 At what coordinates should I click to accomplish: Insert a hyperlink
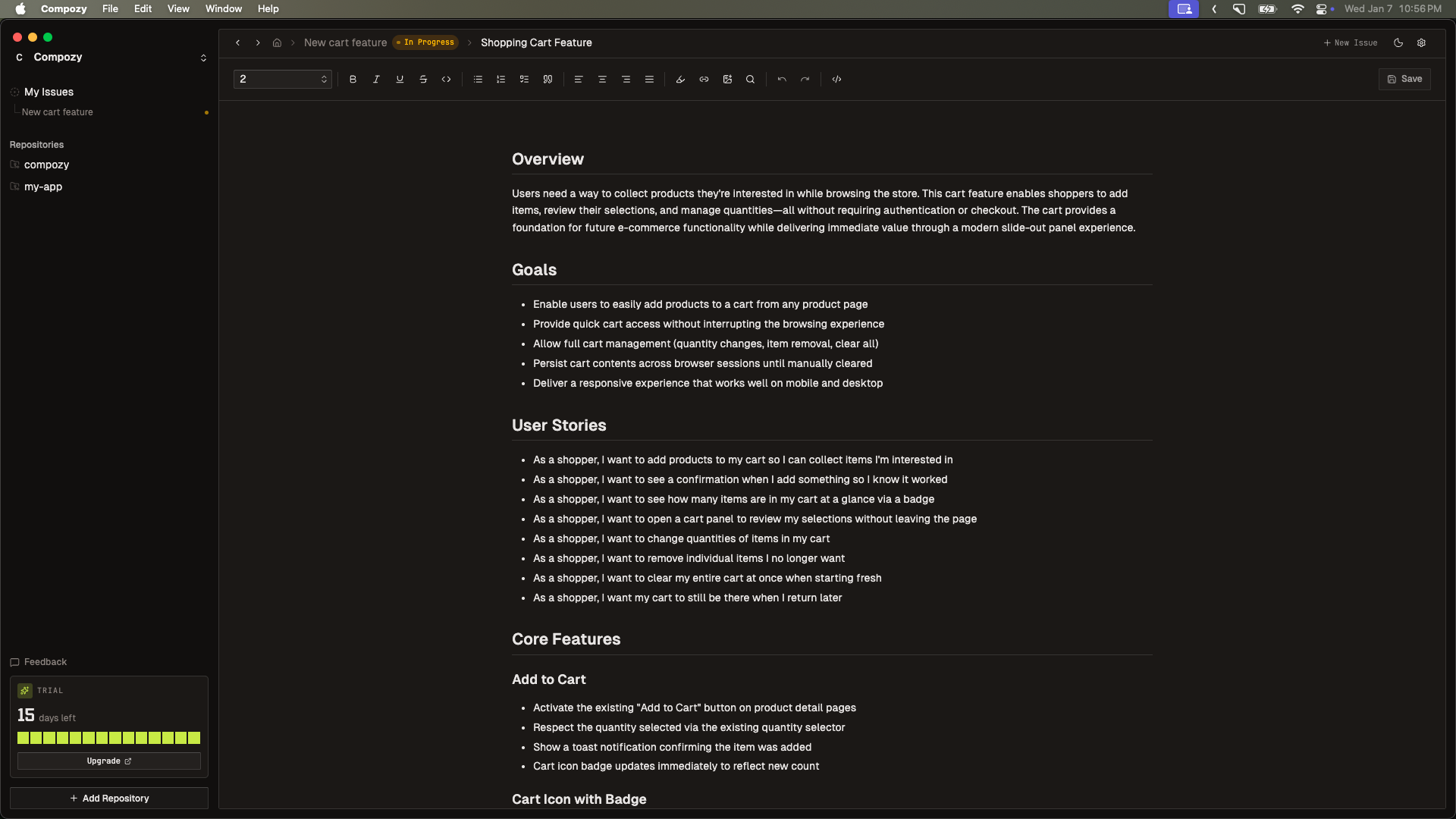click(x=704, y=79)
